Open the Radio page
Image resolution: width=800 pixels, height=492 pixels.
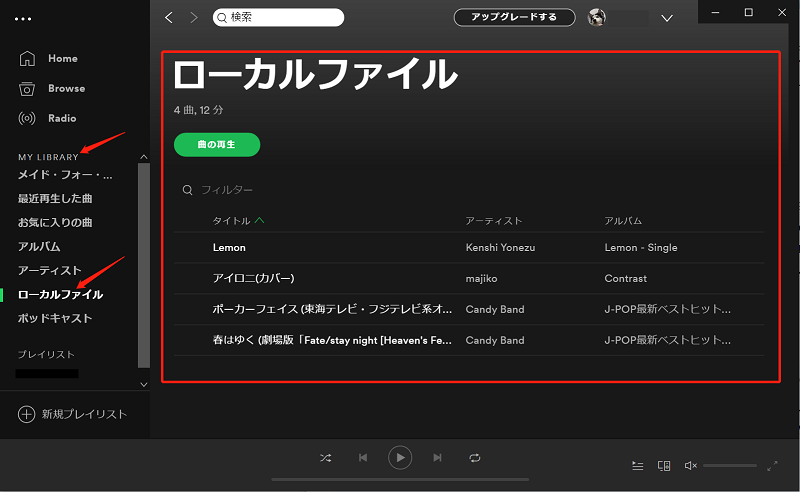point(62,118)
